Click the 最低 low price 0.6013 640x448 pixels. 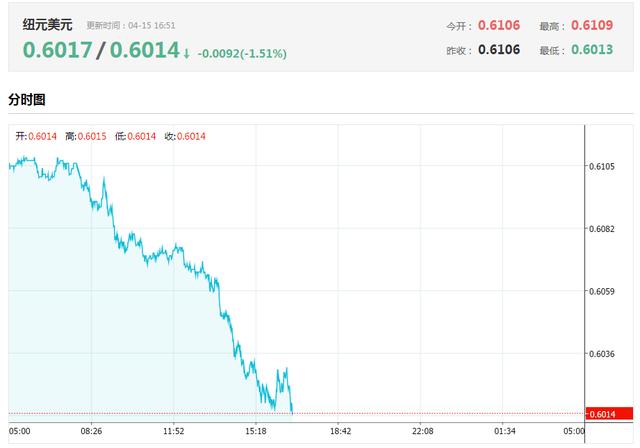click(591, 50)
